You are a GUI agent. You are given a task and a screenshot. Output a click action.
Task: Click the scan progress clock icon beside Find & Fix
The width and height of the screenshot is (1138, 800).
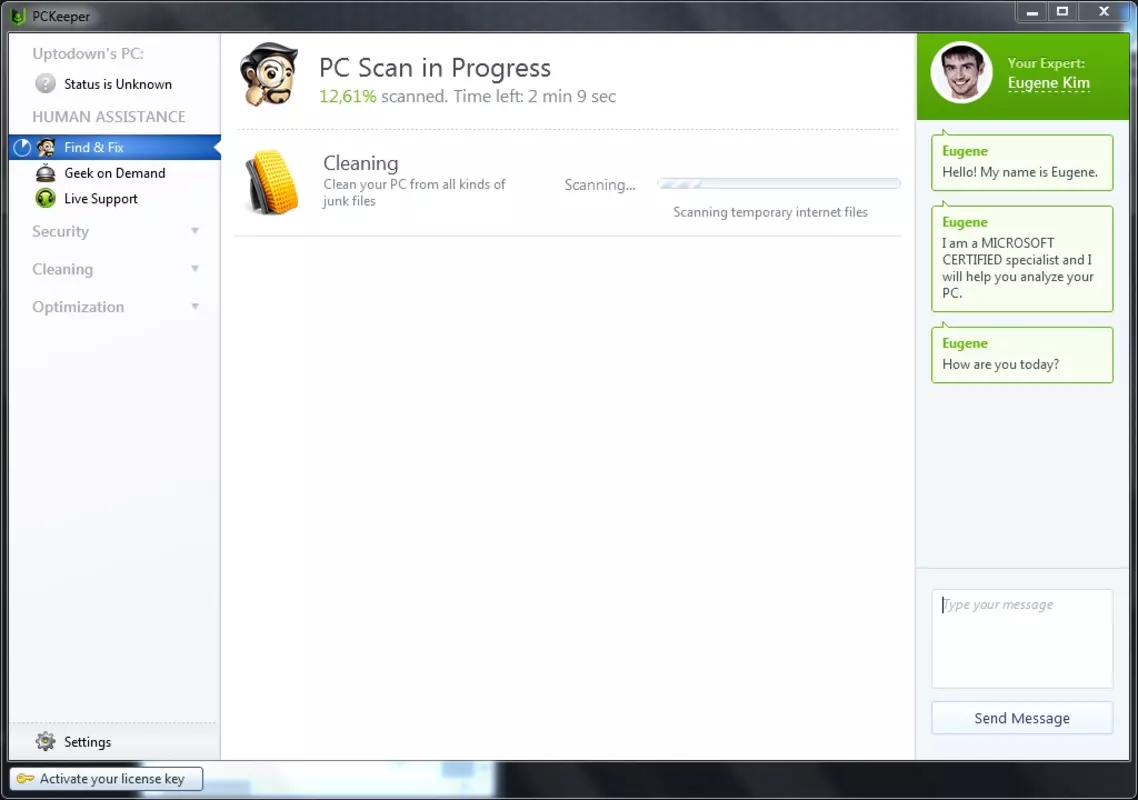(x=22, y=147)
